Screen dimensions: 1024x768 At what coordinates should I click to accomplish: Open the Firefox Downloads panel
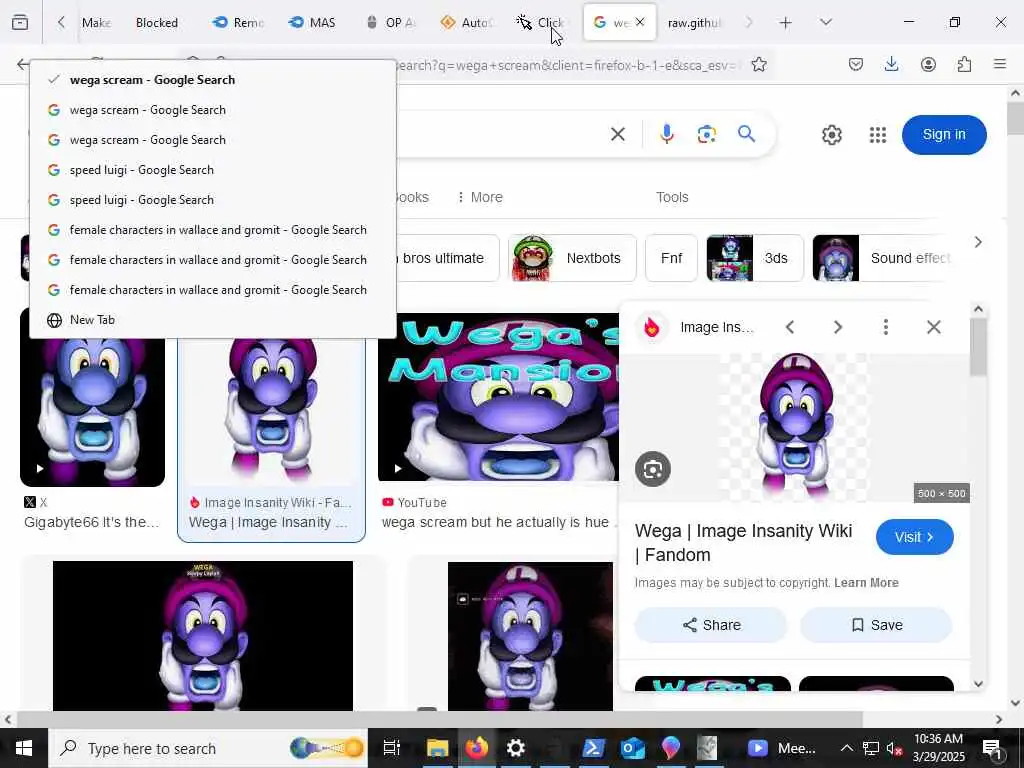(x=891, y=64)
